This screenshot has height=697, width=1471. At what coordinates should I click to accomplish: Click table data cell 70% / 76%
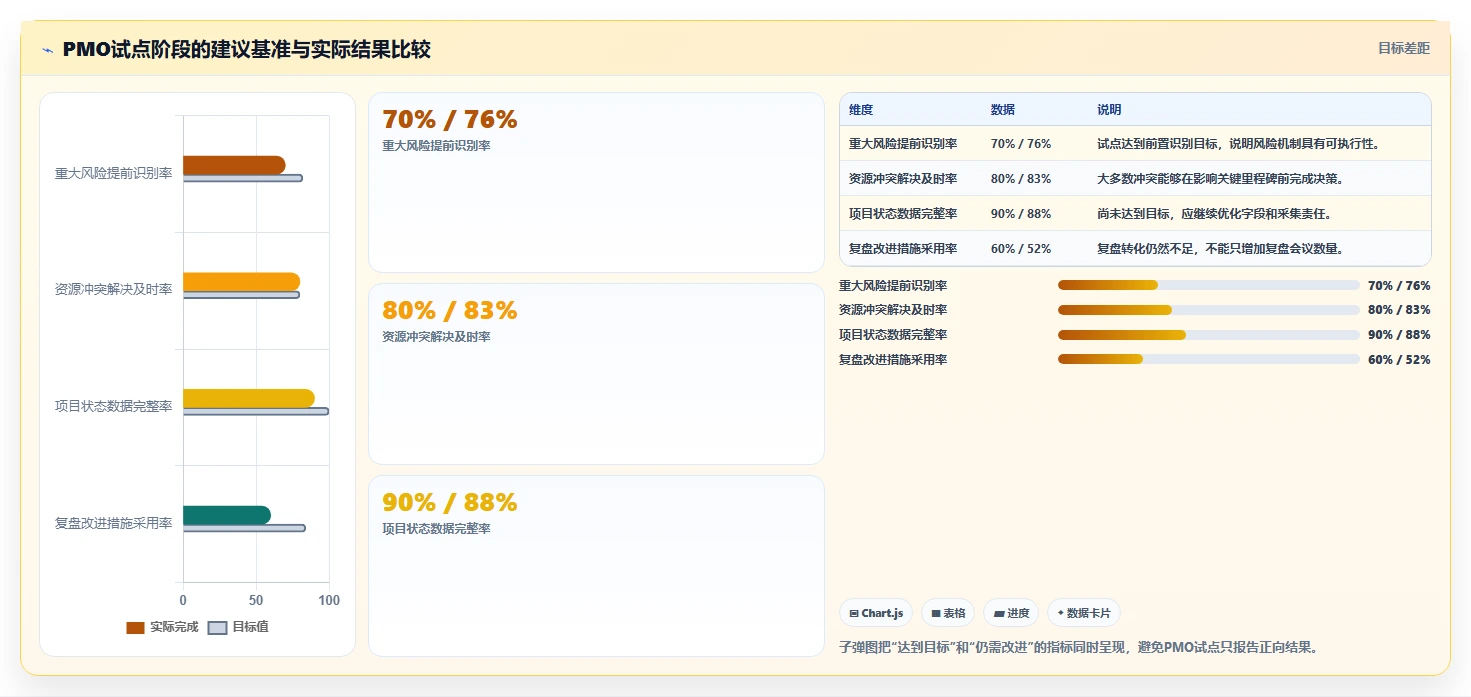coord(1021,144)
